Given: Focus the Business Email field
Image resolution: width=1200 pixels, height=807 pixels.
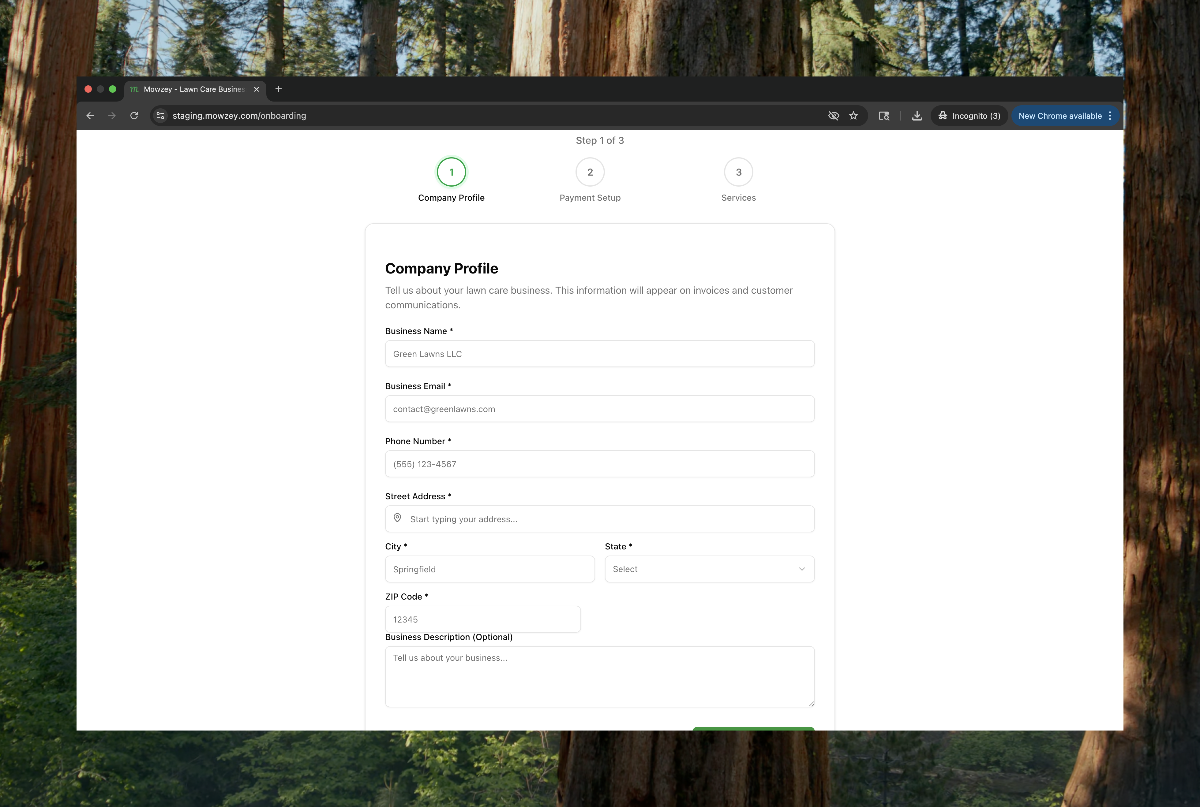Looking at the screenshot, I should 599,409.
